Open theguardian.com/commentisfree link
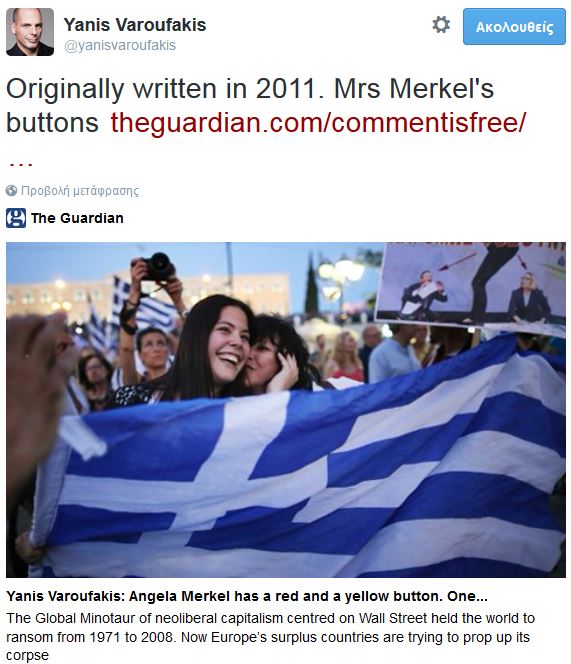The image size is (571, 664). [x=318, y=123]
